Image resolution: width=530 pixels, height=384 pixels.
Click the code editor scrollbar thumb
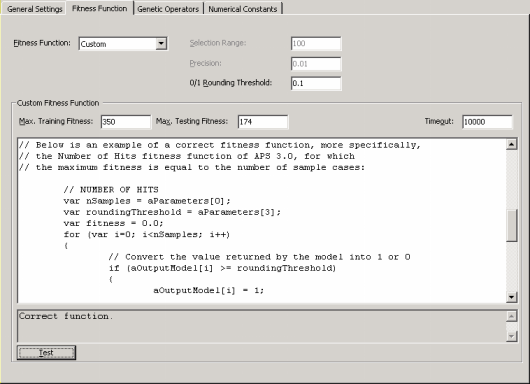tap(511, 225)
